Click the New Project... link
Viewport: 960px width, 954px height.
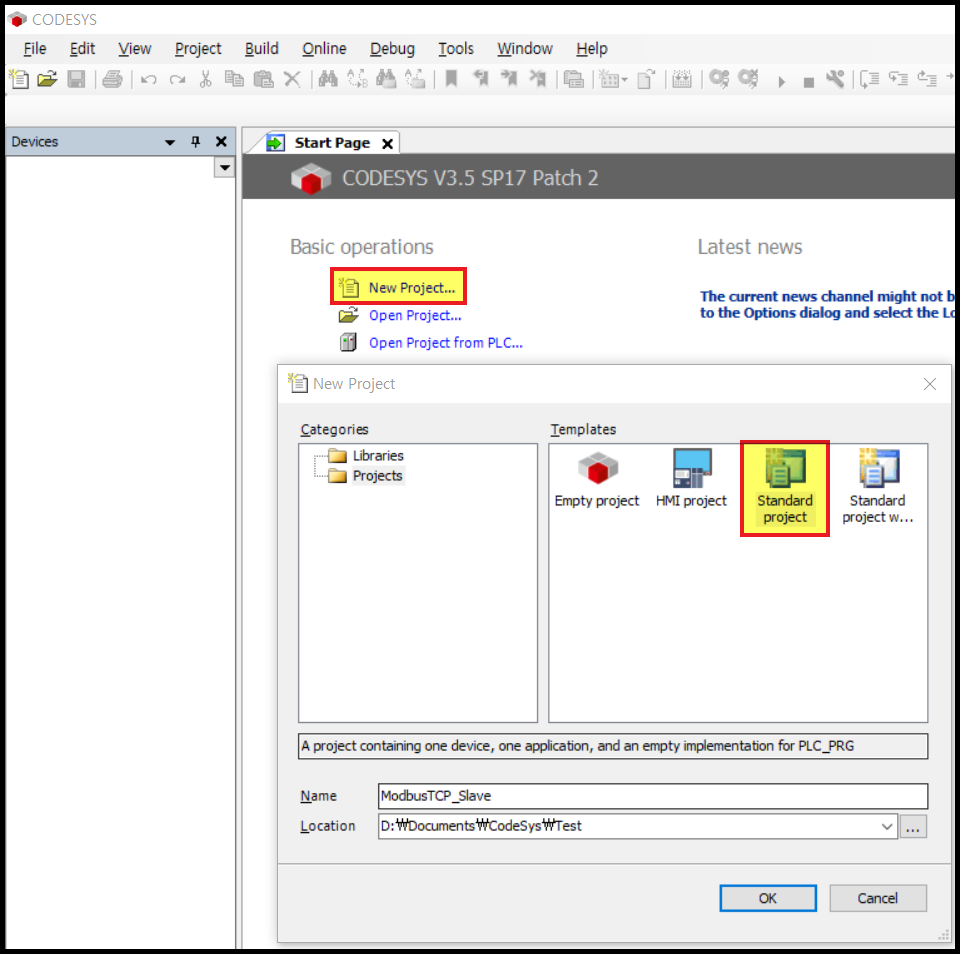click(x=411, y=288)
